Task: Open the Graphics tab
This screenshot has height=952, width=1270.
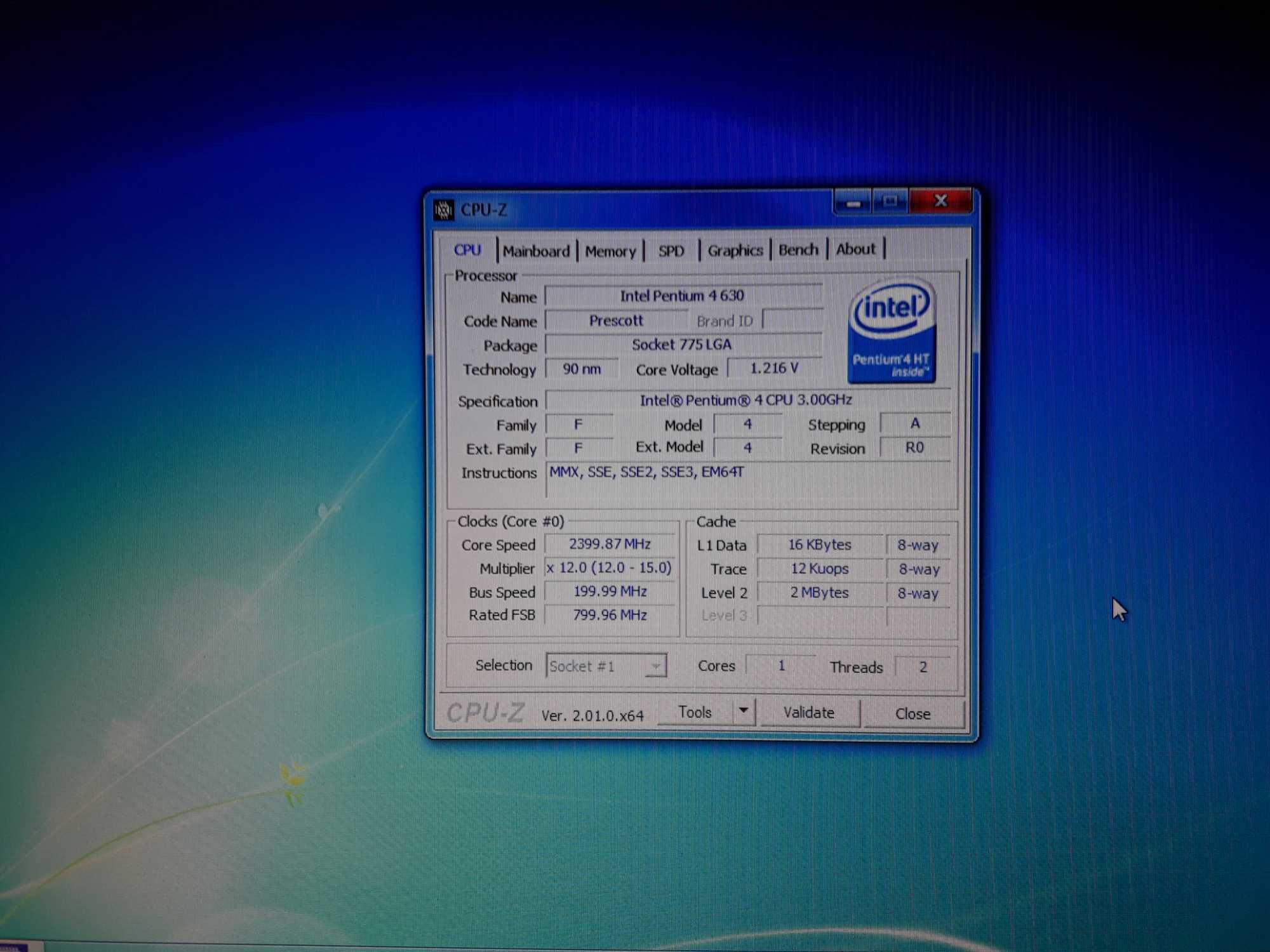Action: [735, 250]
